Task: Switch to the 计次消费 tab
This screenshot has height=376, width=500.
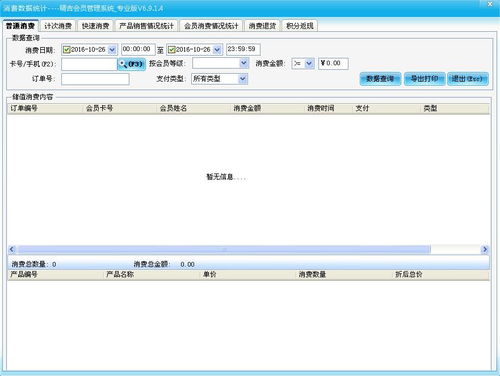Action: pos(58,26)
